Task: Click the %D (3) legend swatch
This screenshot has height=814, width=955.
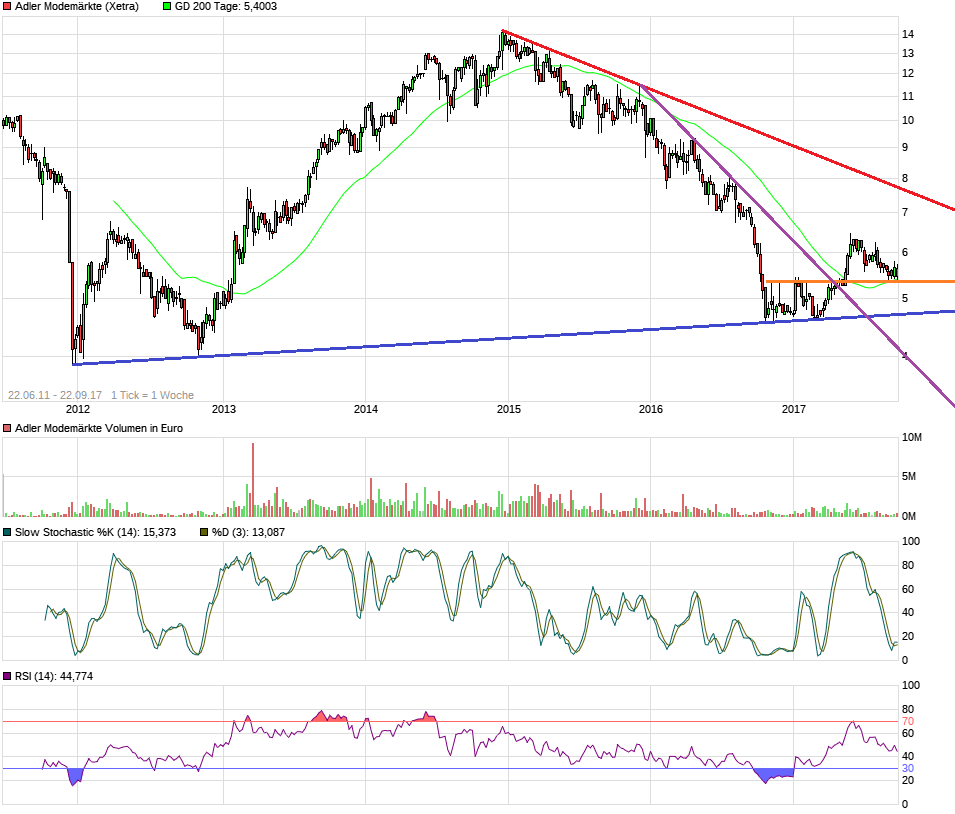Action: (x=205, y=532)
